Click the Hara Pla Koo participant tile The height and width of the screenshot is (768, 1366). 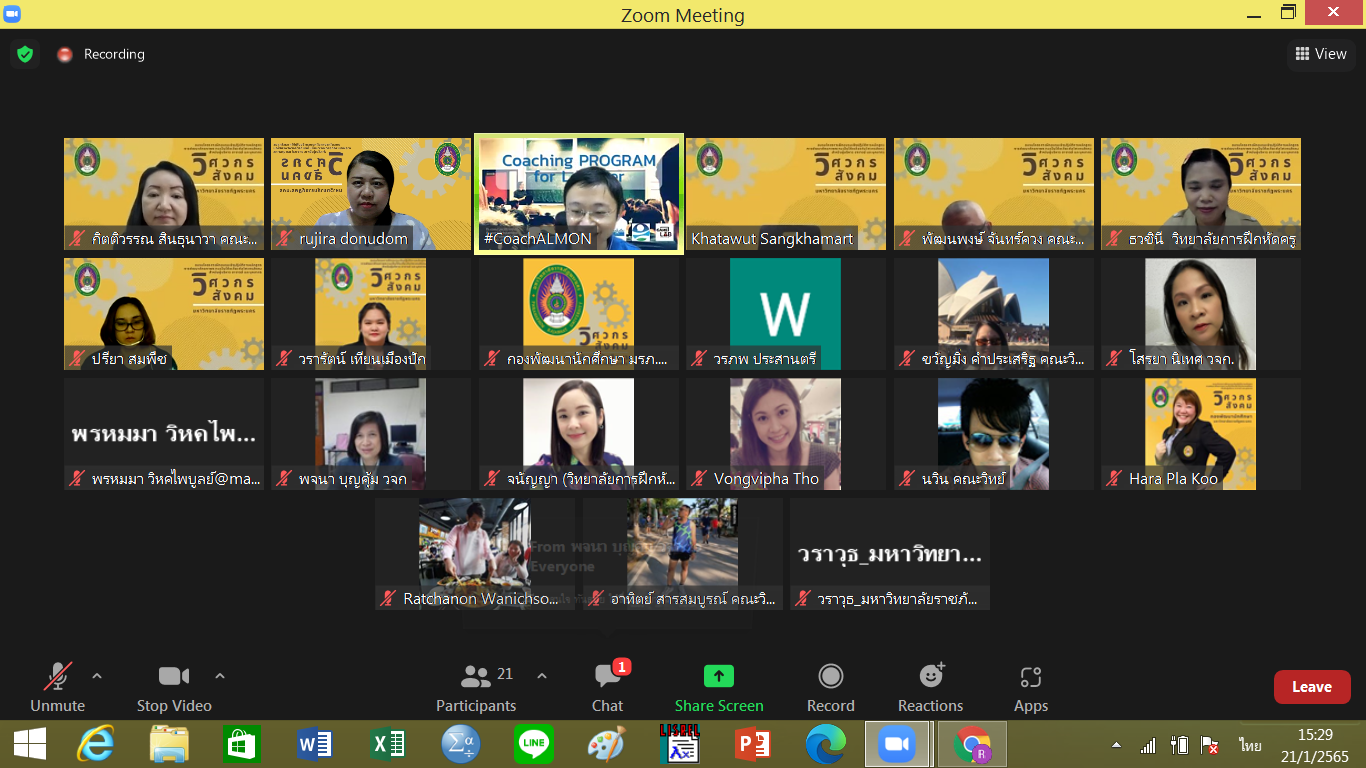(1201, 434)
